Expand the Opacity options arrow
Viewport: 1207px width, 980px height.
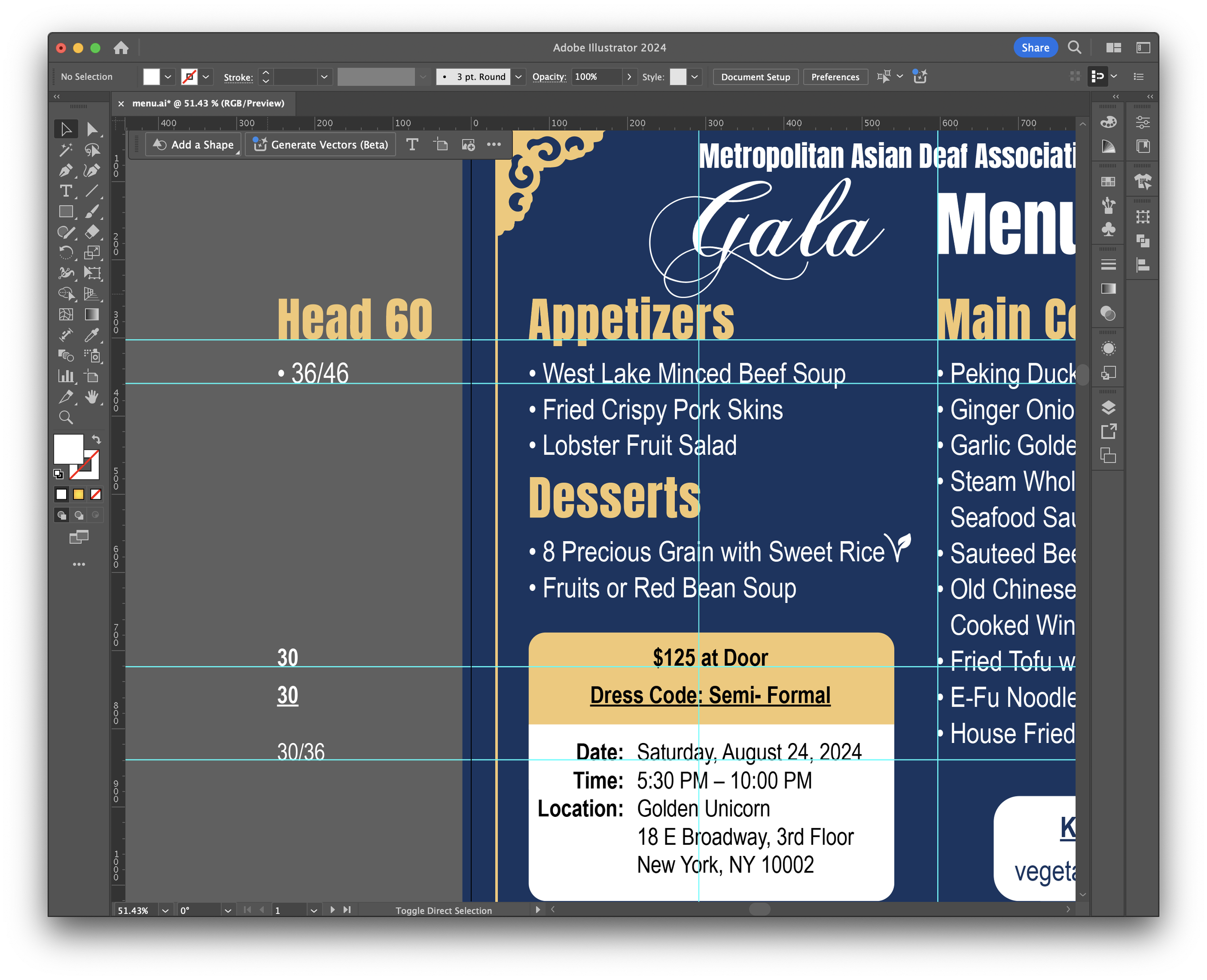629,77
